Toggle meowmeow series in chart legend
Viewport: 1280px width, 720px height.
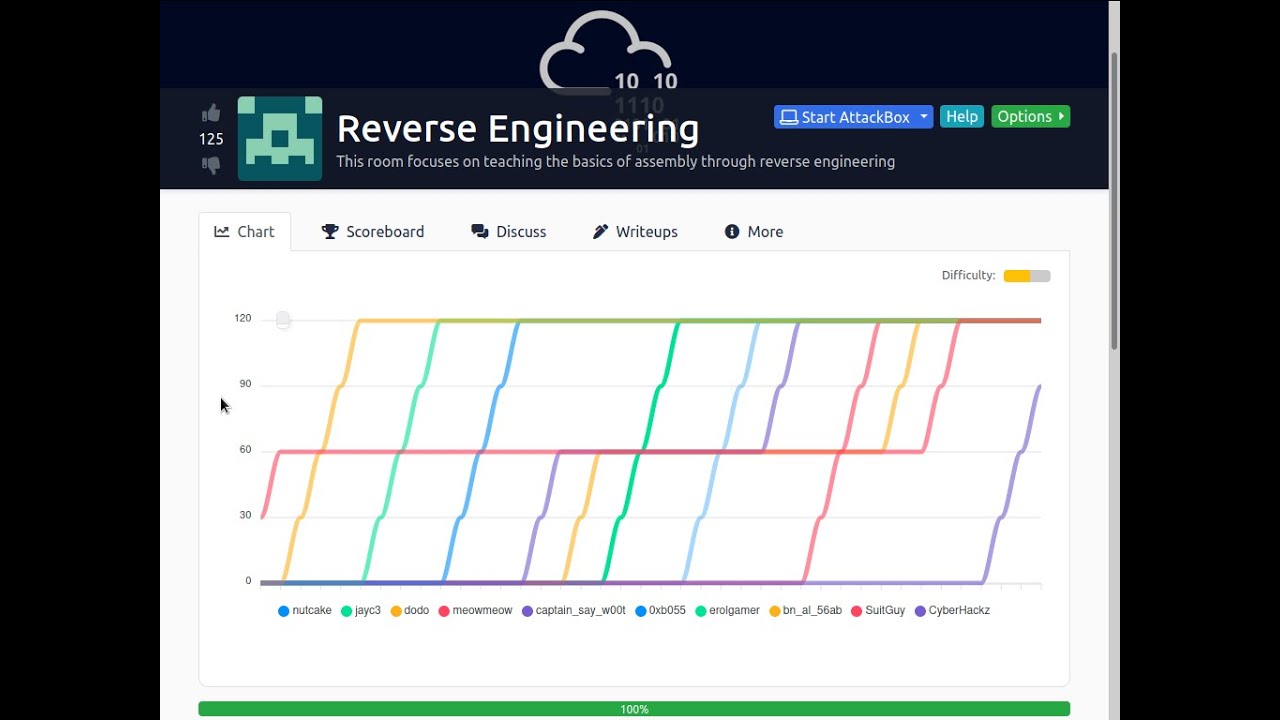pos(476,610)
